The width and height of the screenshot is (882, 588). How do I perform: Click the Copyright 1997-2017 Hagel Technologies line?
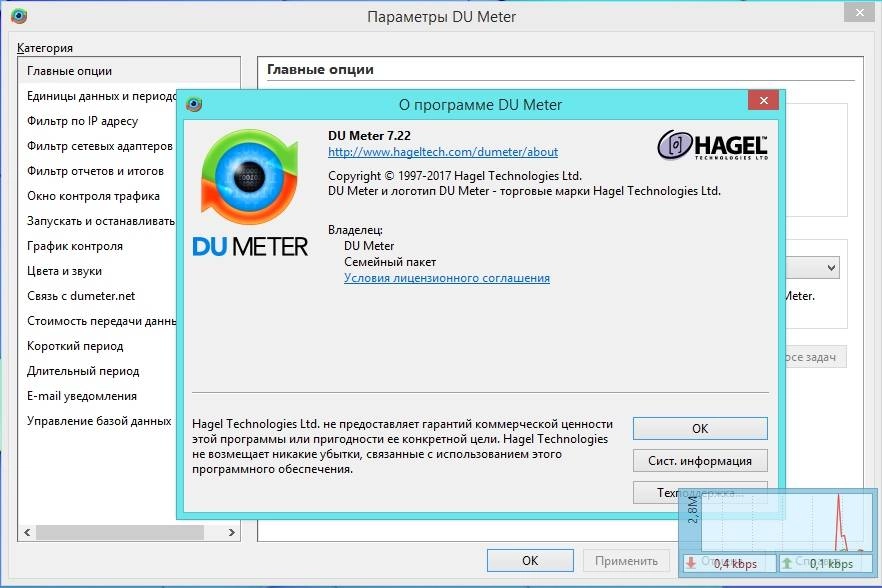click(454, 176)
